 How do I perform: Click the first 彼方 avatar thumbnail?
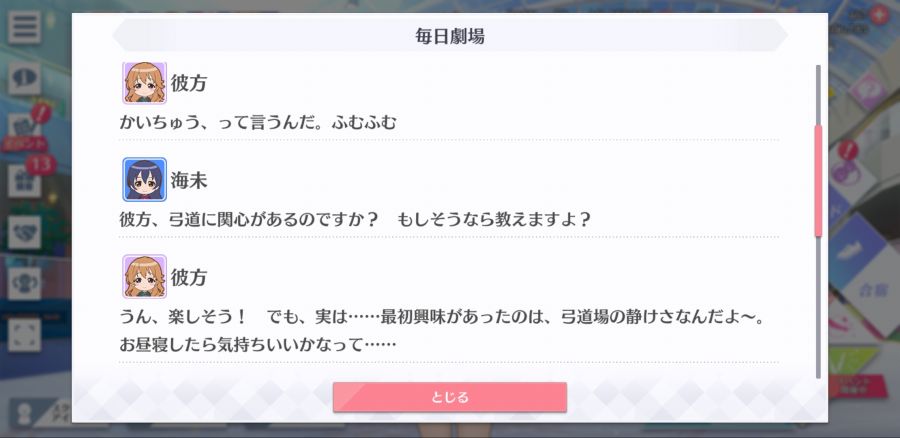(x=145, y=83)
